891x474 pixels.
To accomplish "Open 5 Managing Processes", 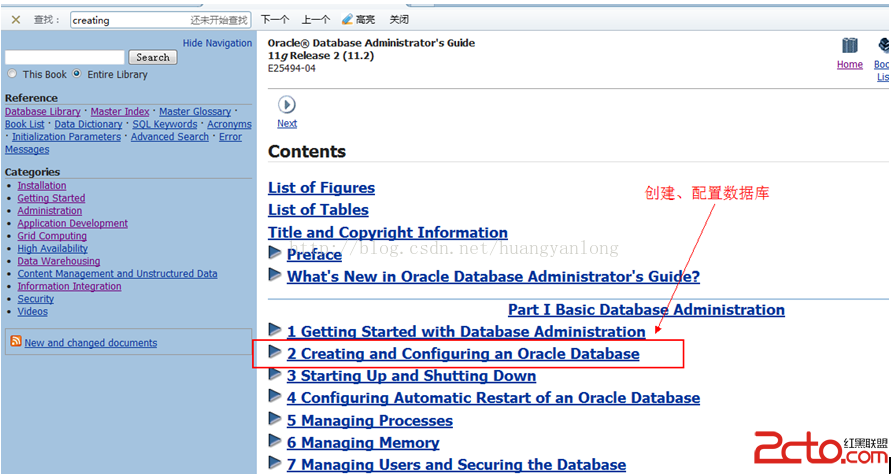I will [x=370, y=421].
